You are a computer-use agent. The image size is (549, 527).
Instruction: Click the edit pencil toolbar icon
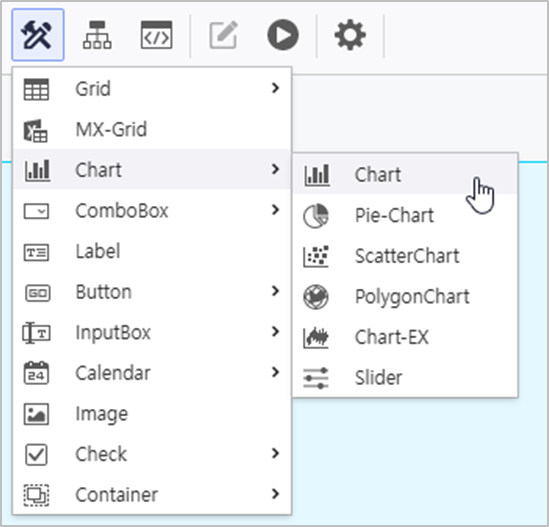224,35
